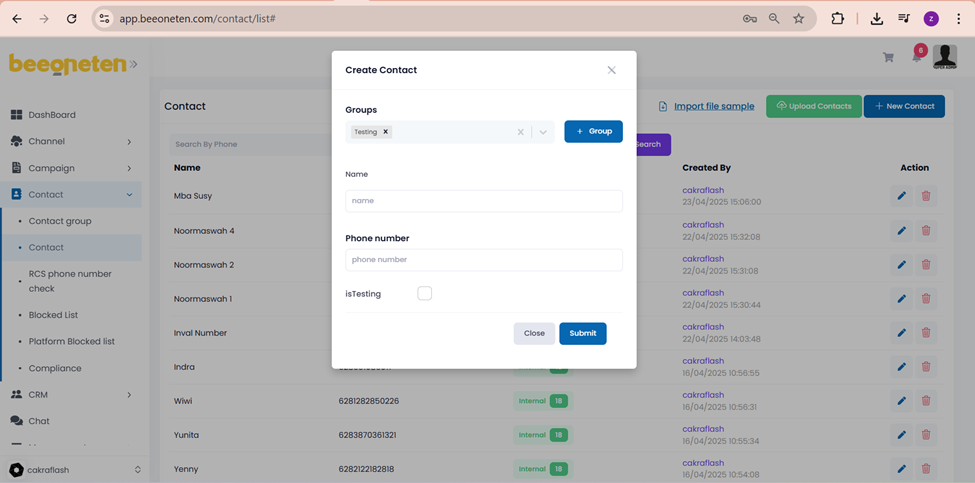Click the Import file sample link
This screenshot has width=975, height=483.
pos(713,106)
